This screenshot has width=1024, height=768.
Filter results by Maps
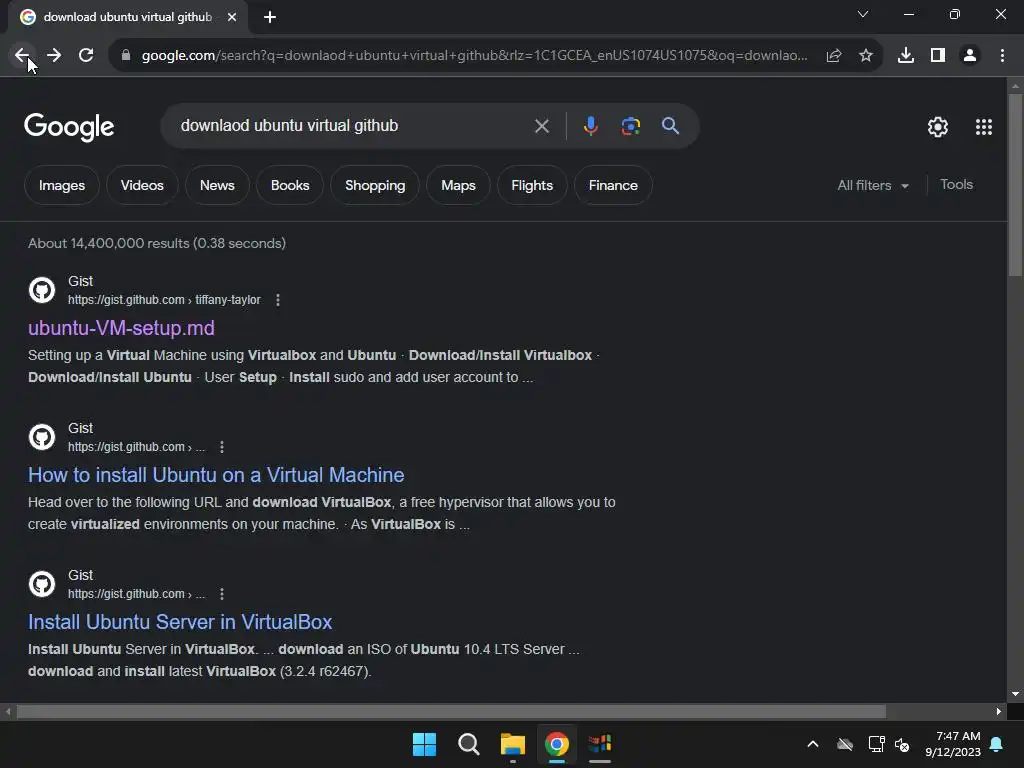(x=458, y=185)
